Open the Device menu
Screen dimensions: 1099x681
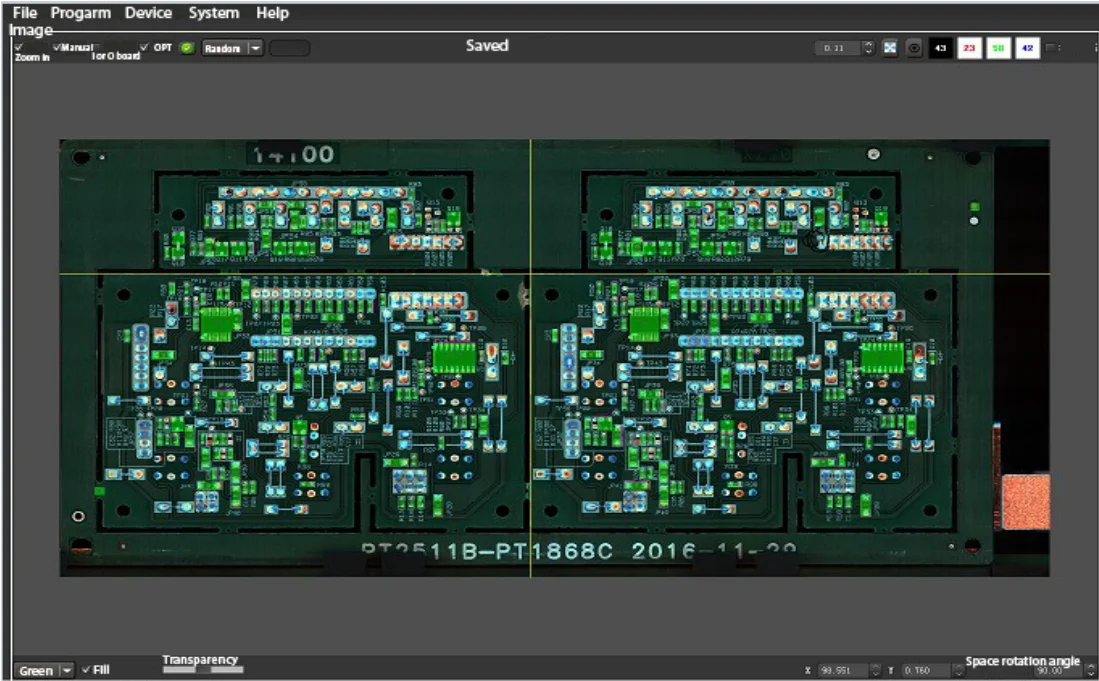[x=148, y=13]
